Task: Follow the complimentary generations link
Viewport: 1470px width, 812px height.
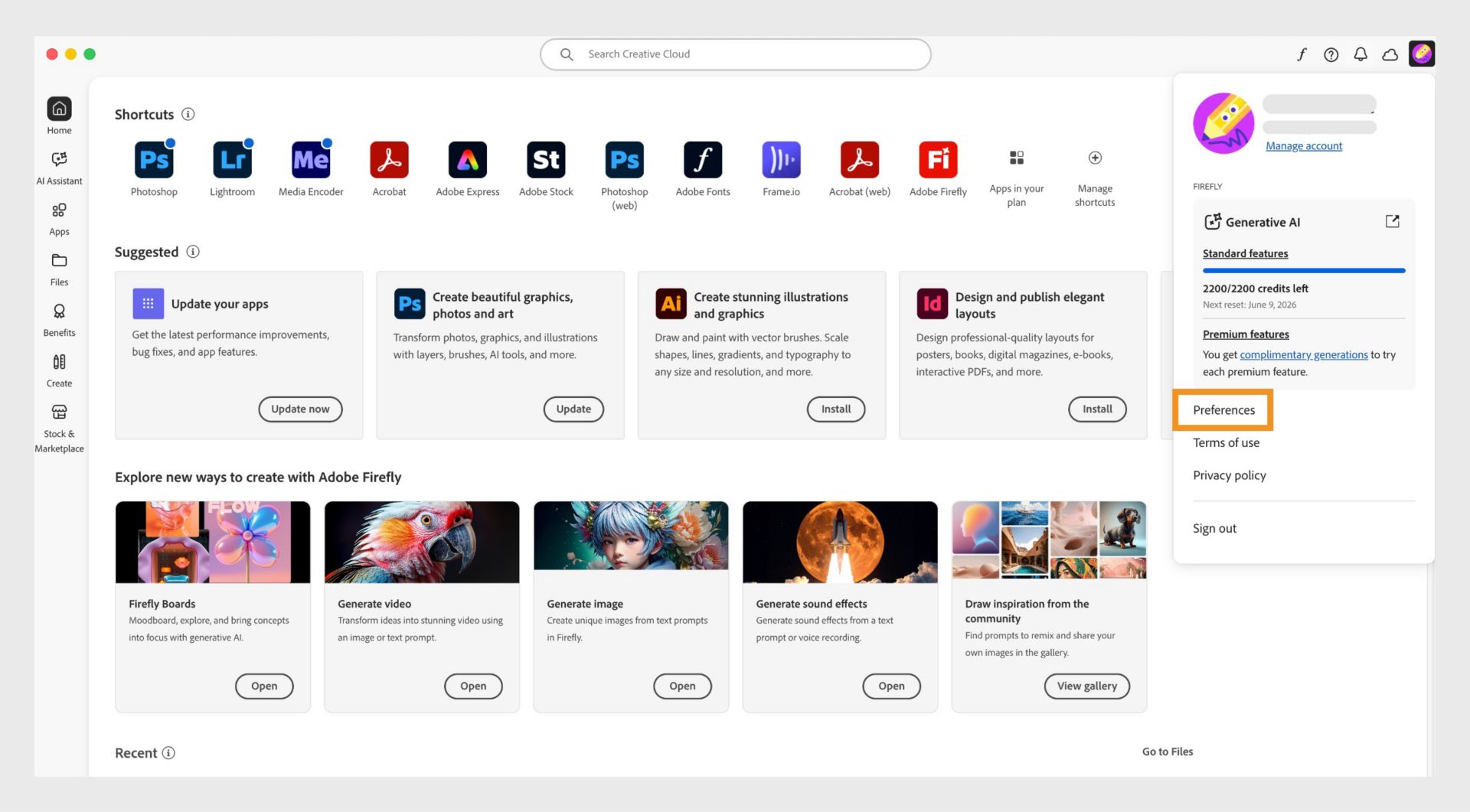Action: tap(1303, 355)
